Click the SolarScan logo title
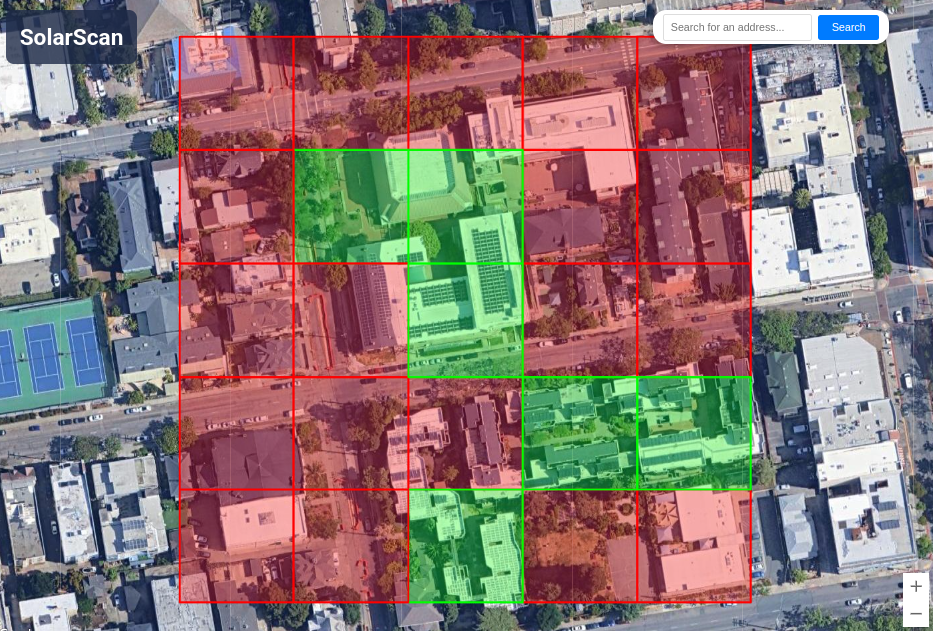The image size is (933, 631). tap(71, 37)
